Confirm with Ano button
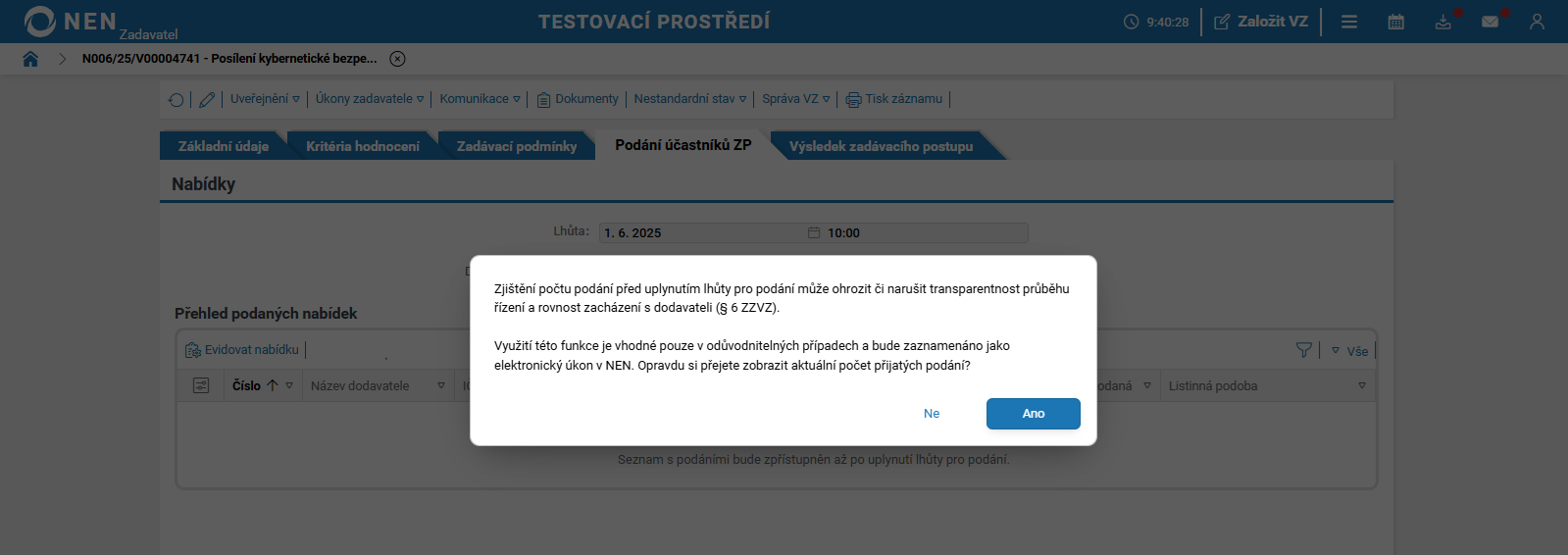The width and height of the screenshot is (1568, 555). [x=1034, y=414]
